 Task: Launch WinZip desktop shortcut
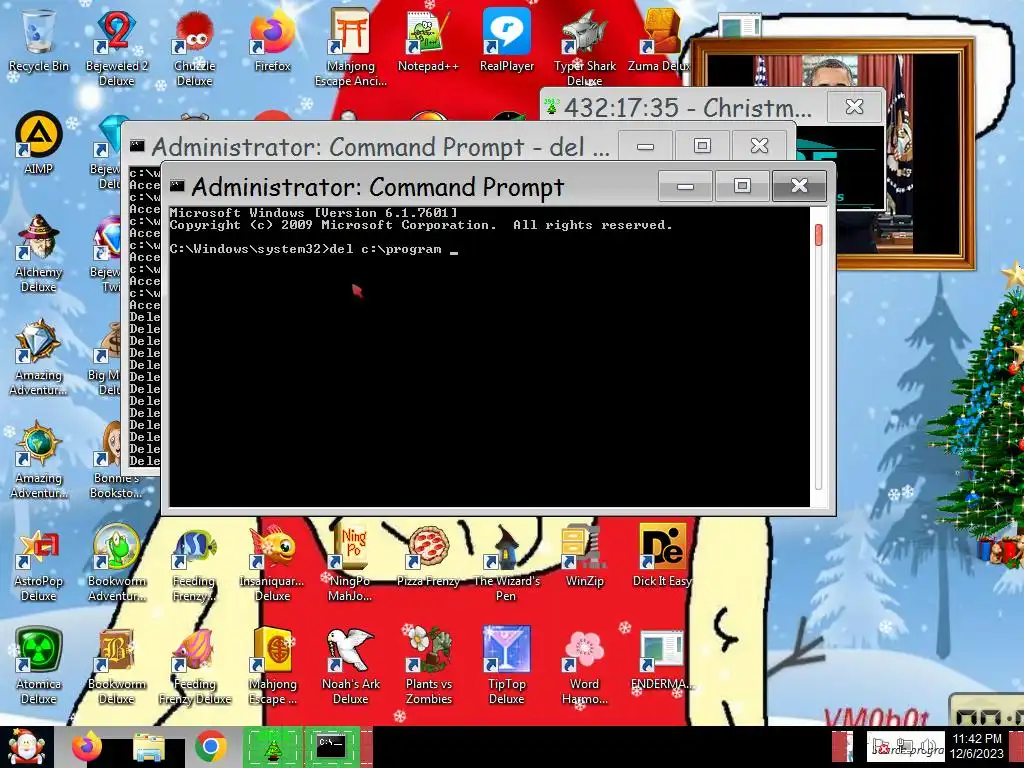(584, 556)
